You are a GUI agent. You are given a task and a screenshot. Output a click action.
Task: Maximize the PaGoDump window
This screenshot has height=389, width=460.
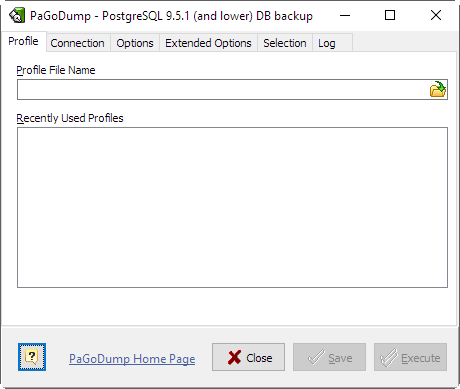[390, 15]
